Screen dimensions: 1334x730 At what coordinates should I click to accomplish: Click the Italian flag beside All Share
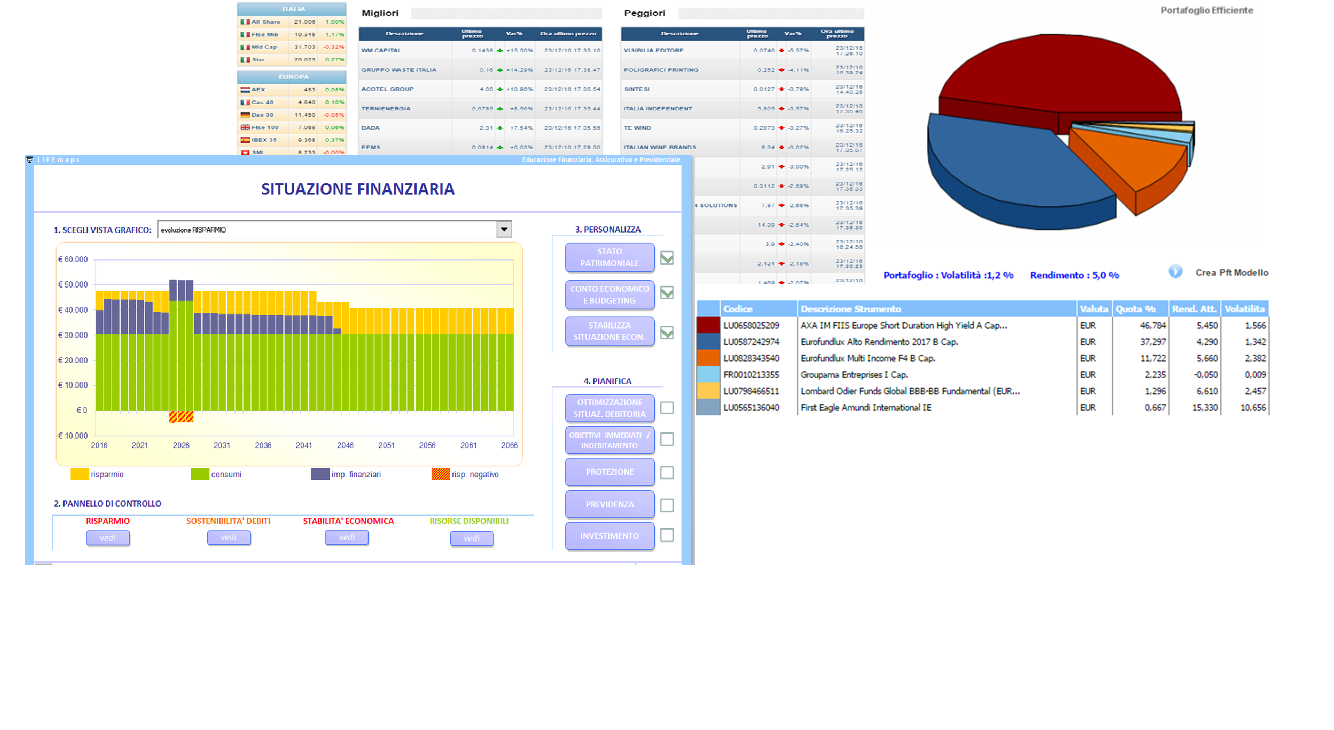click(245, 21)
